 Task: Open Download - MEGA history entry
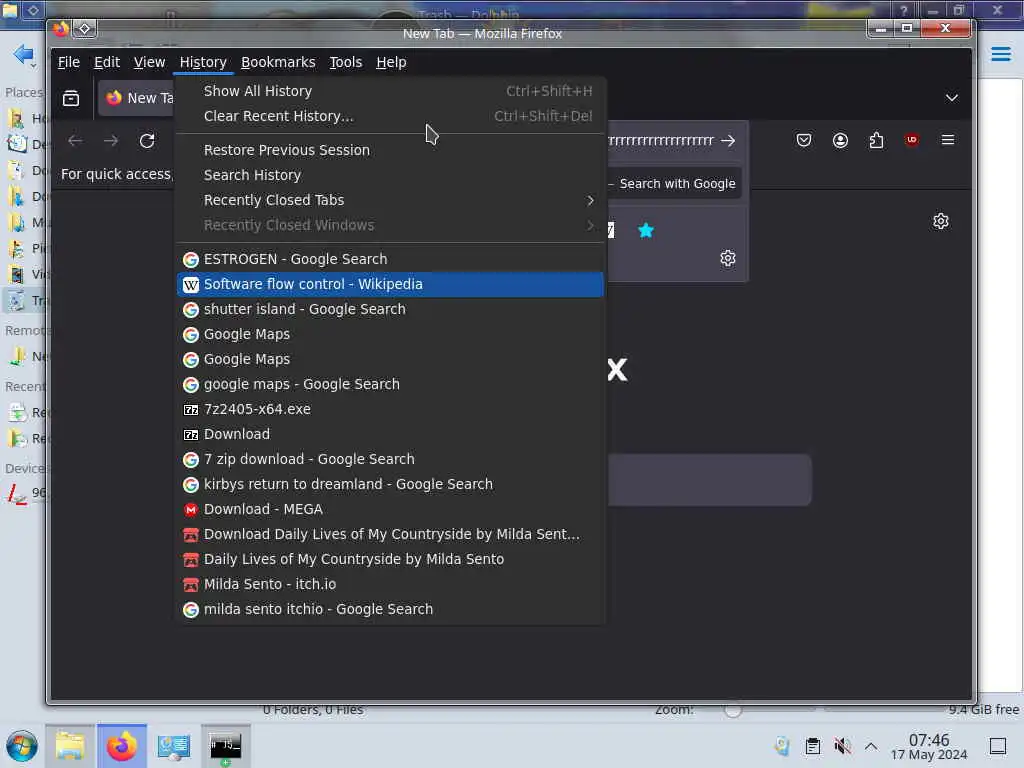point(391,509)
